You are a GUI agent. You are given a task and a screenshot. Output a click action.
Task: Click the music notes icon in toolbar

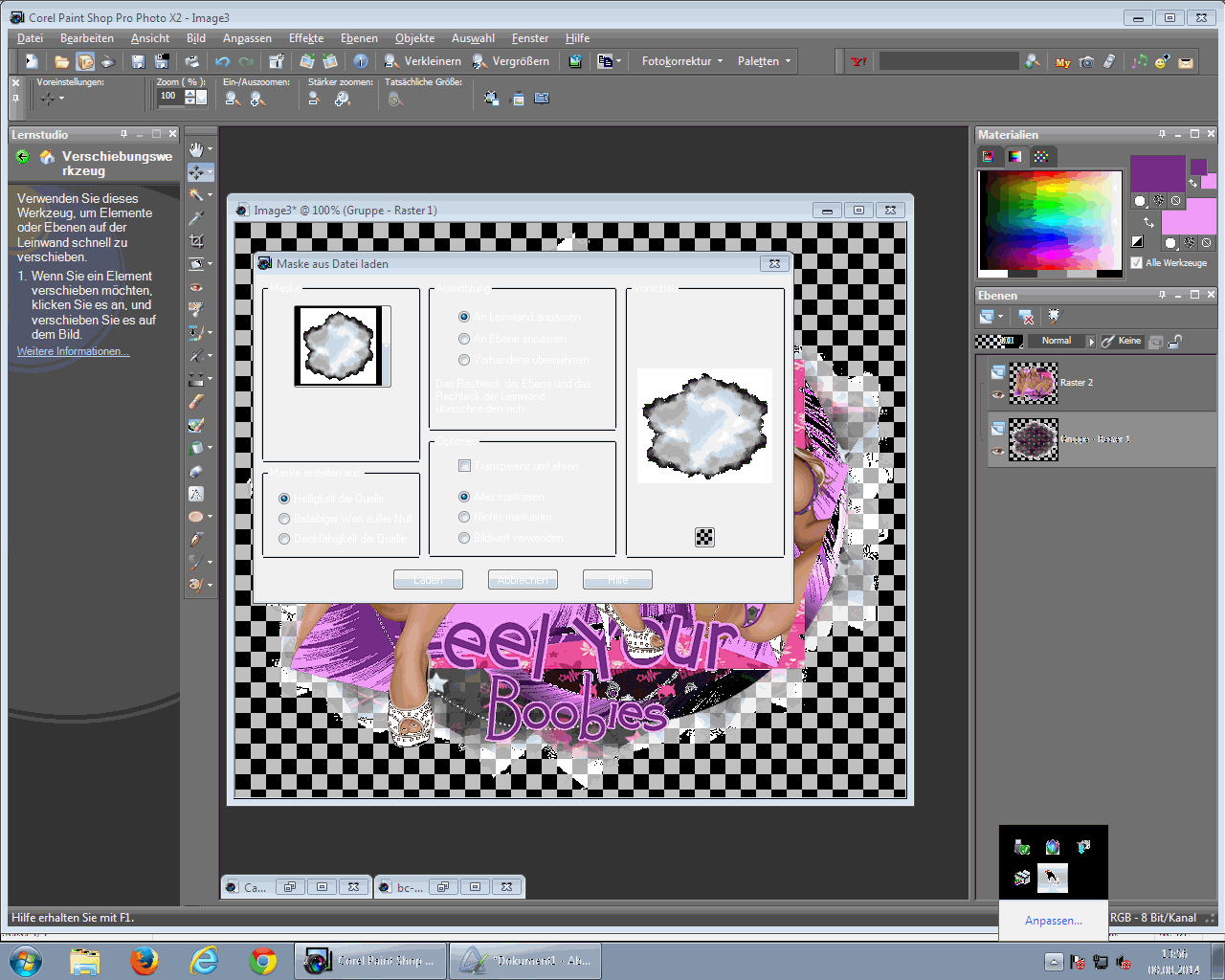[x=1139, y=62]
